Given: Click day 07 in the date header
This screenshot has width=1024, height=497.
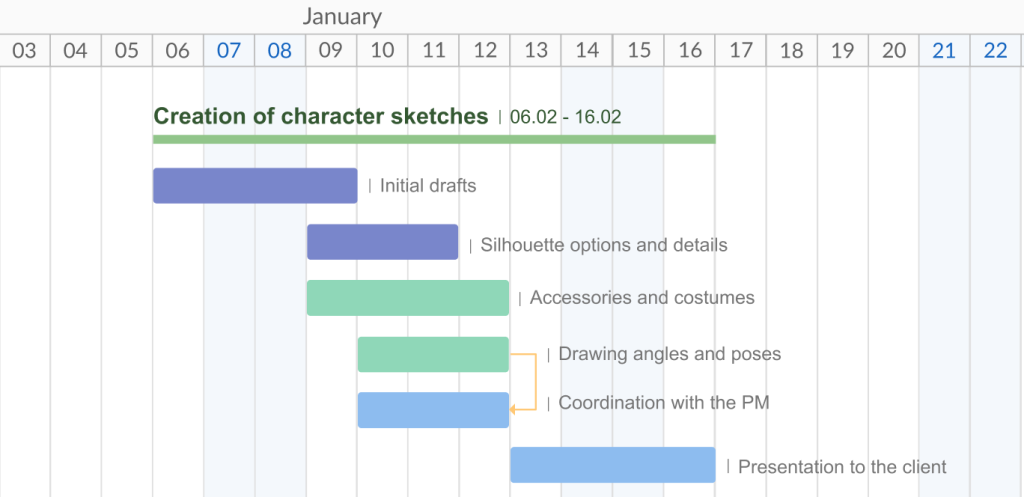Looking at the screenshot, I should 229,51.
